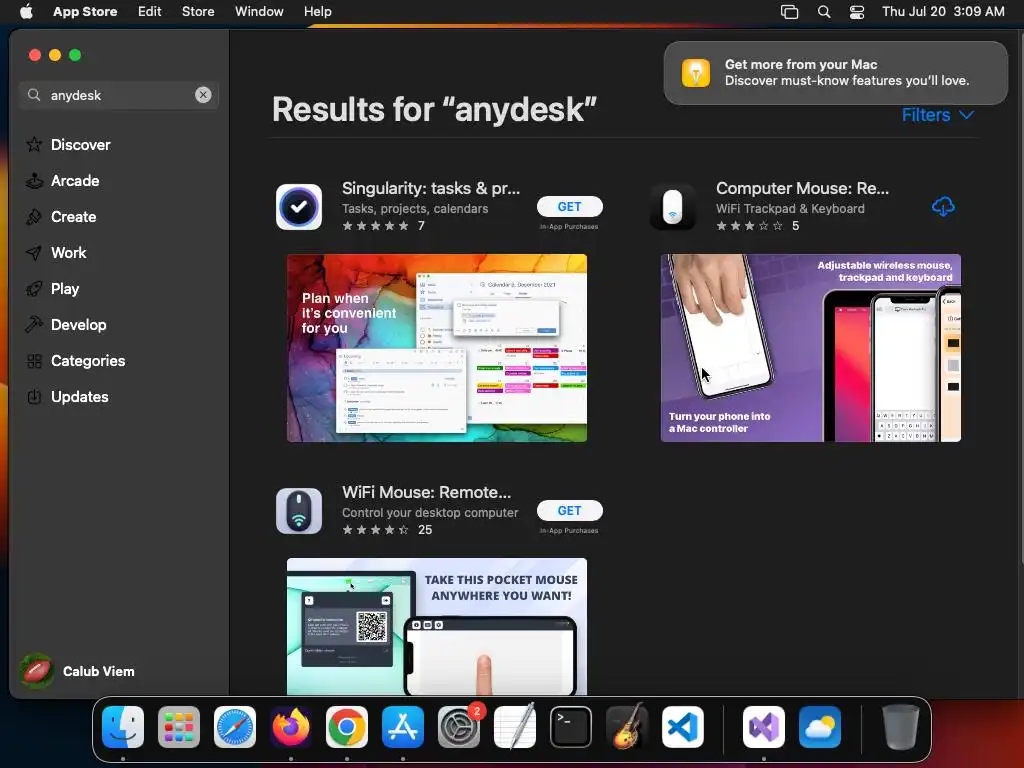Open the Help menu

pos(317,11)
